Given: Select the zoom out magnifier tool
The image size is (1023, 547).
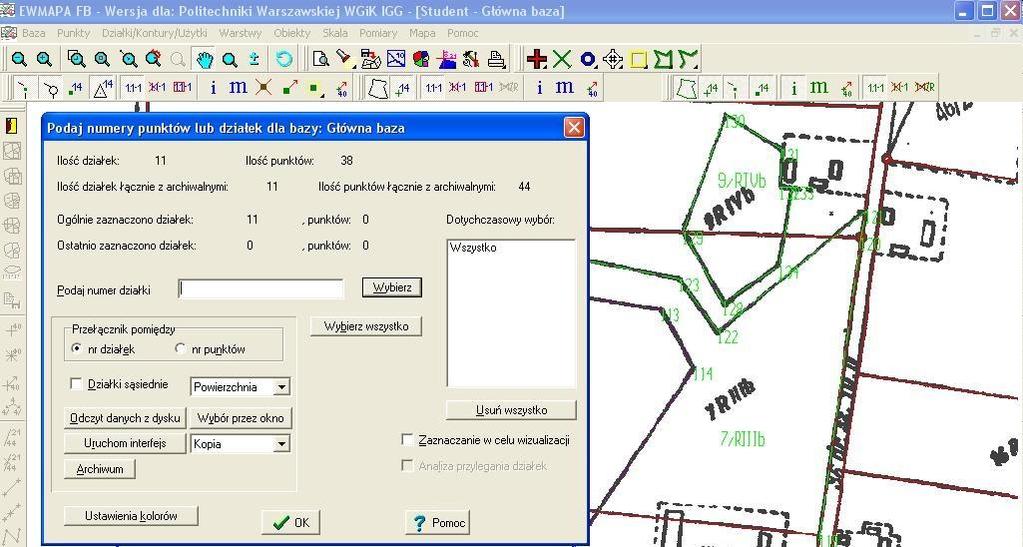Looking at the screenshot, I should pos(20,59).
